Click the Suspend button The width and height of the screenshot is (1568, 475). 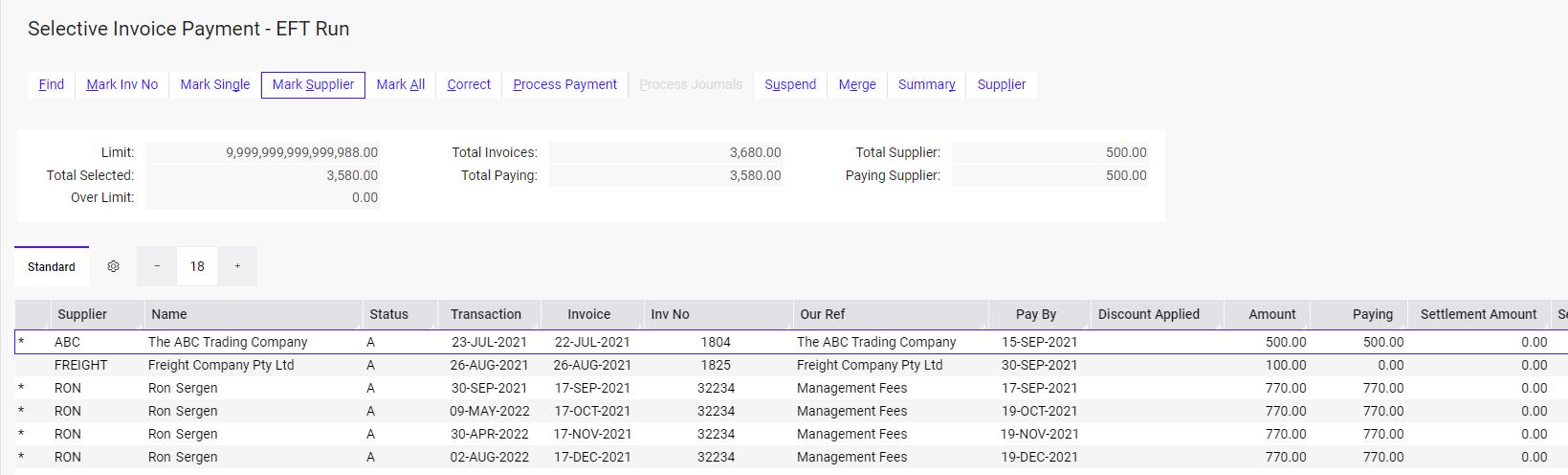[x=790, y=84]
